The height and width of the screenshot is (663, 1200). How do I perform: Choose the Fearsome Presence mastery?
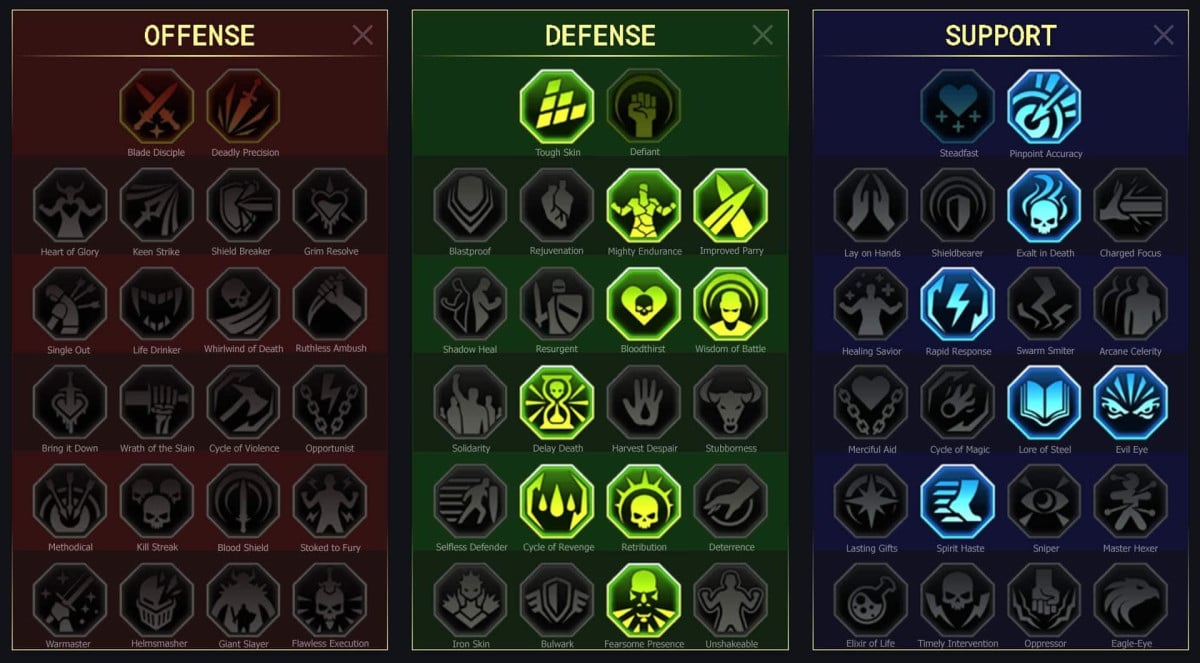(644, 600)
